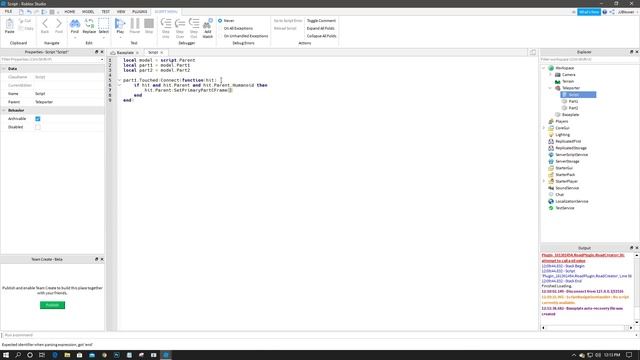Click the Paste icon in Clipboard

9,24
